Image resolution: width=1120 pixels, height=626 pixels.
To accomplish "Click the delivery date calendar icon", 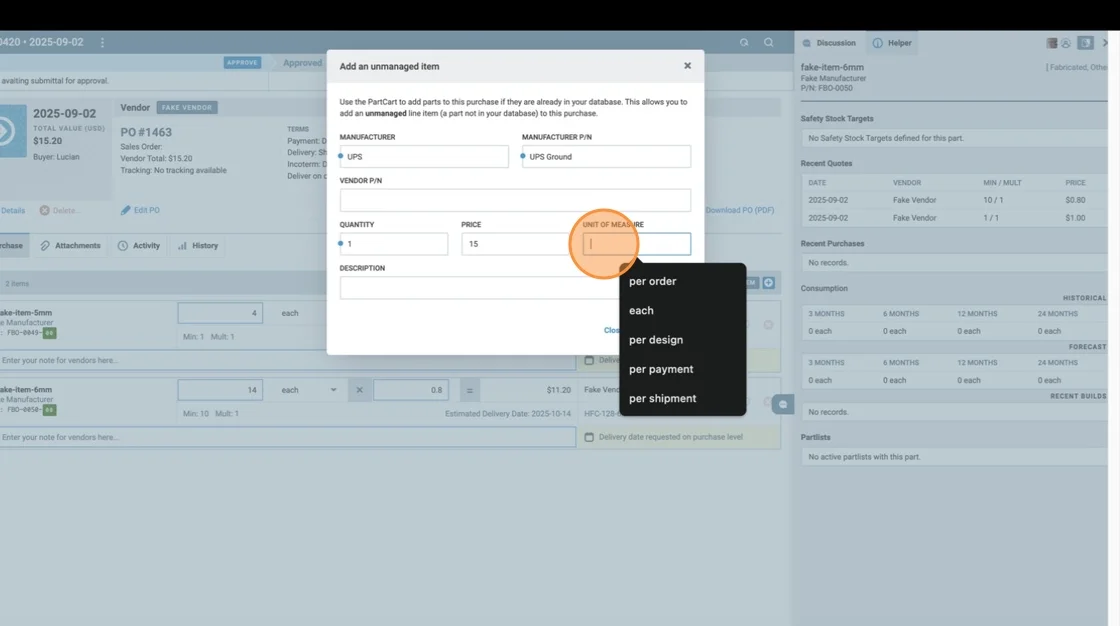I will [590, 437].
